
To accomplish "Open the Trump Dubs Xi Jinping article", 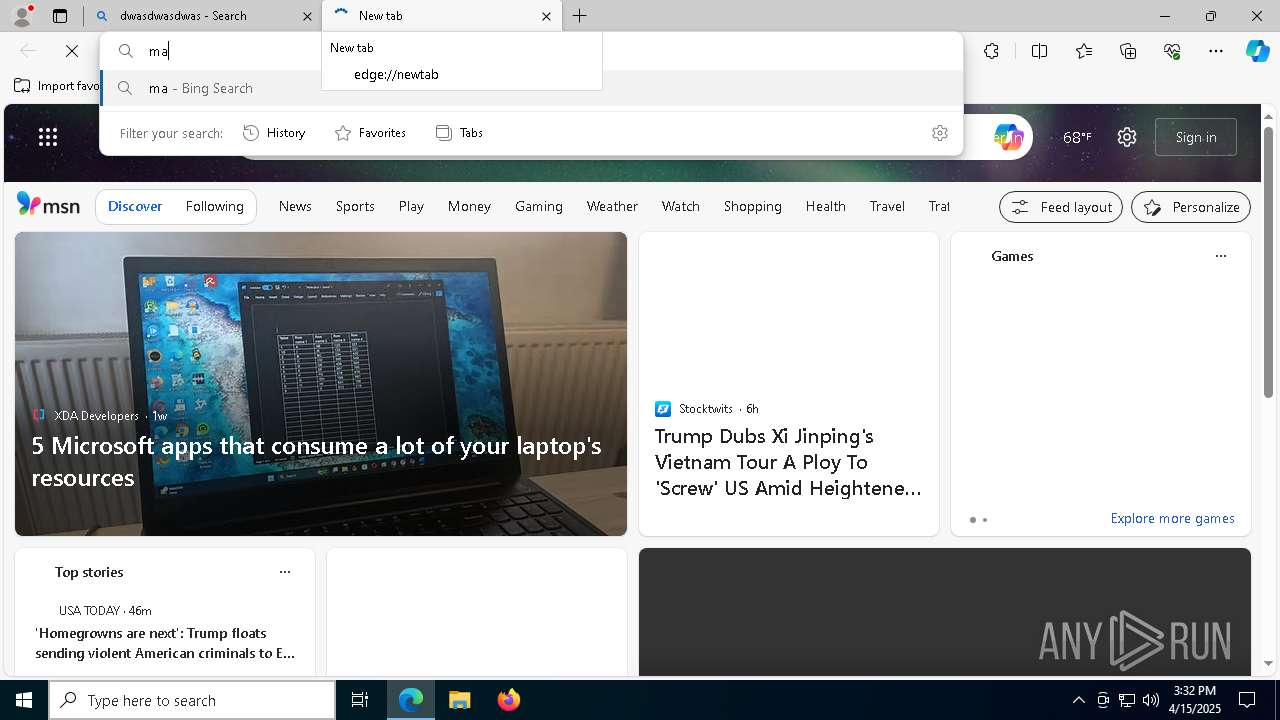I will point(788,462).
